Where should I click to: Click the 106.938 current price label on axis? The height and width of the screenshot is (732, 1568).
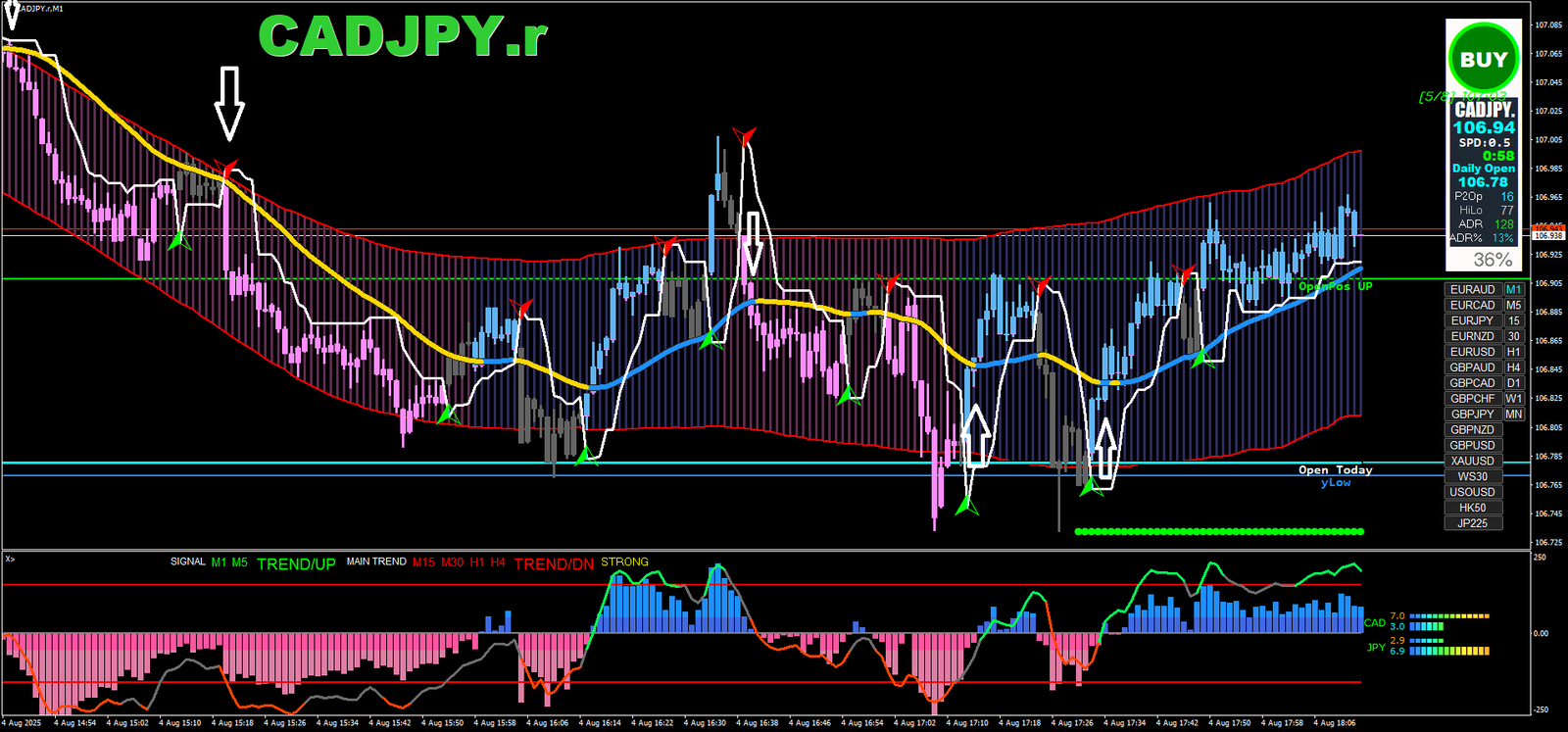[x=1548, y=235]
